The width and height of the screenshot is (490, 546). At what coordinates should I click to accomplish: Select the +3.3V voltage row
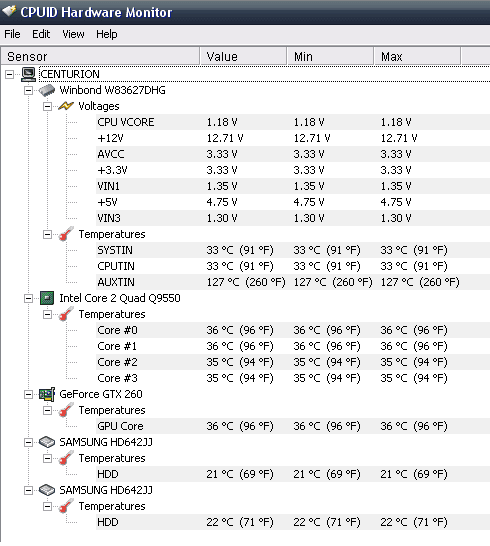pos(293,170)
